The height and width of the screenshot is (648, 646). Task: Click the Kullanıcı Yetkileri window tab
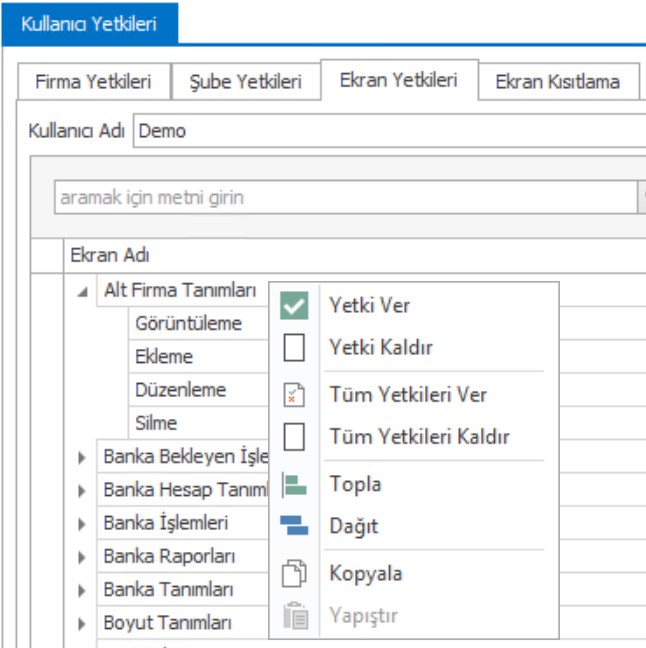coord(90,24)
